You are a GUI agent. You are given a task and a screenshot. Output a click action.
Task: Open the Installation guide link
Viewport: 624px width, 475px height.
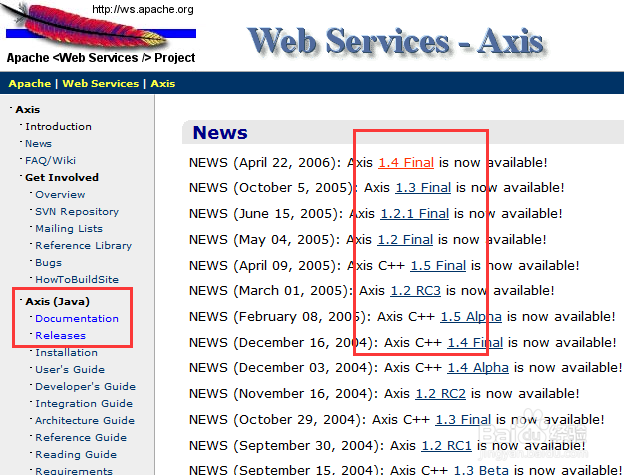coord(66,353)
